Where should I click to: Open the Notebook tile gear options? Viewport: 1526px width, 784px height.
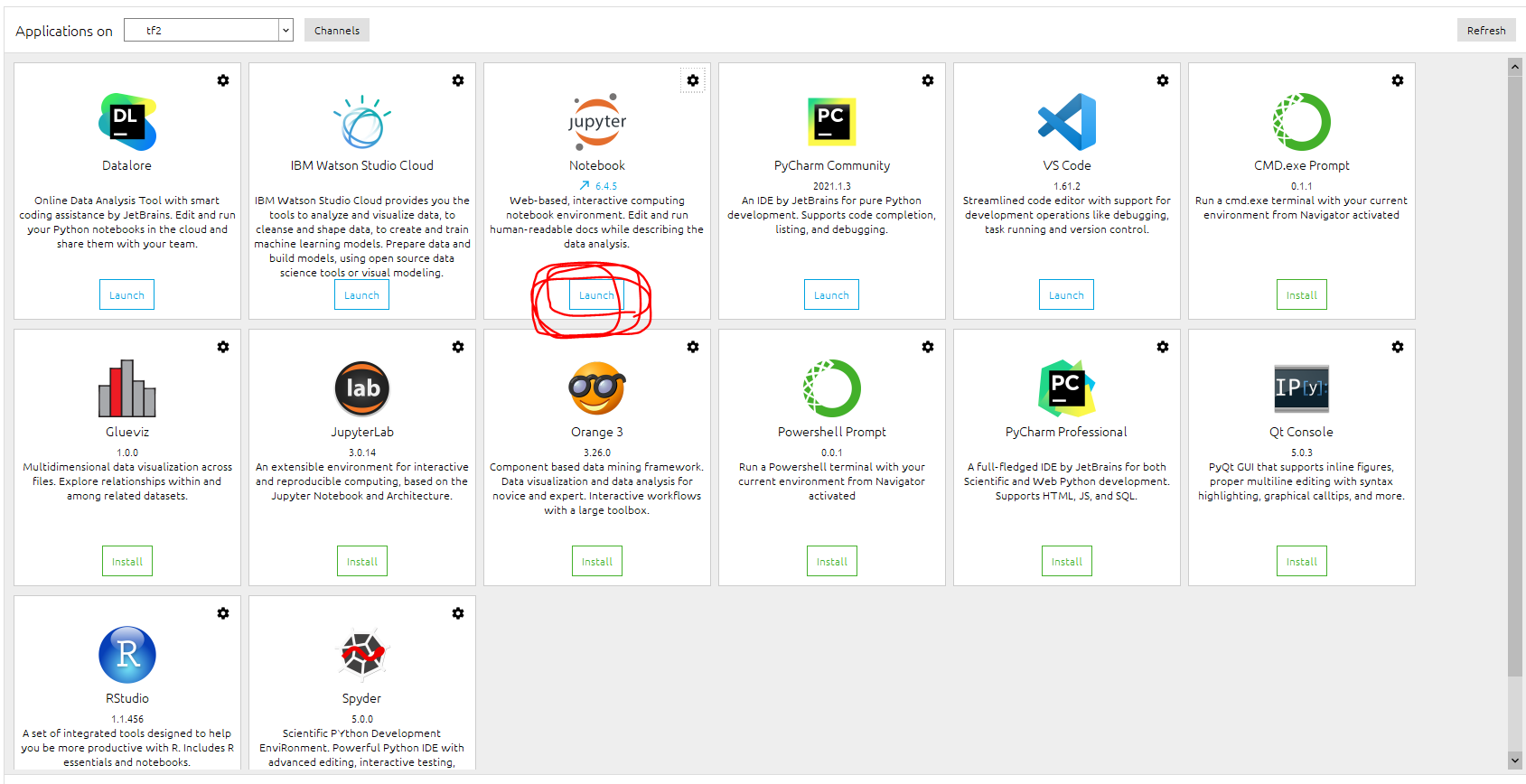pos(693,80)
